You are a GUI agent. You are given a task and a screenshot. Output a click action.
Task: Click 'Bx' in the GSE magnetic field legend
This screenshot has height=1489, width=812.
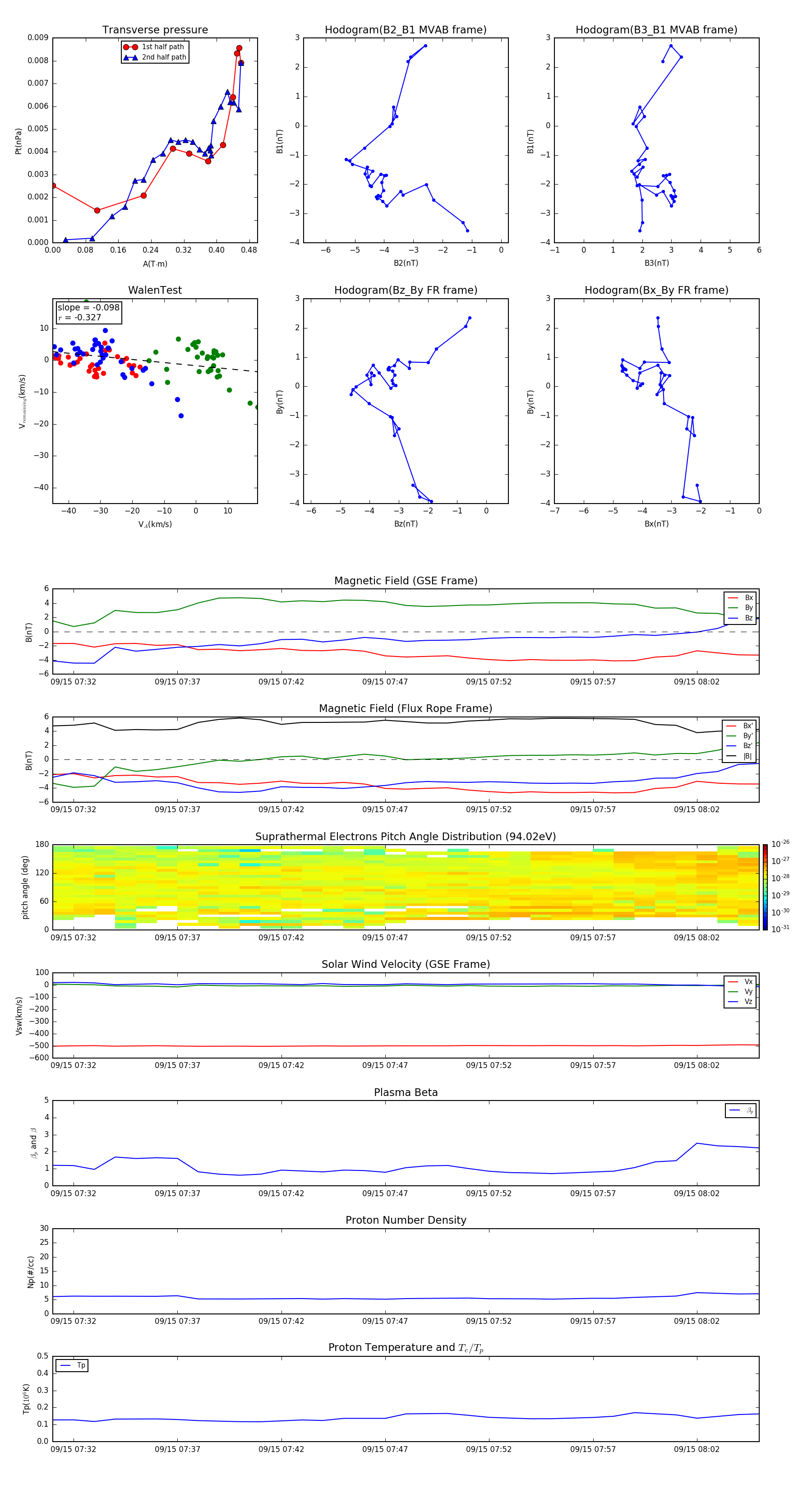(x=748, y=598)
